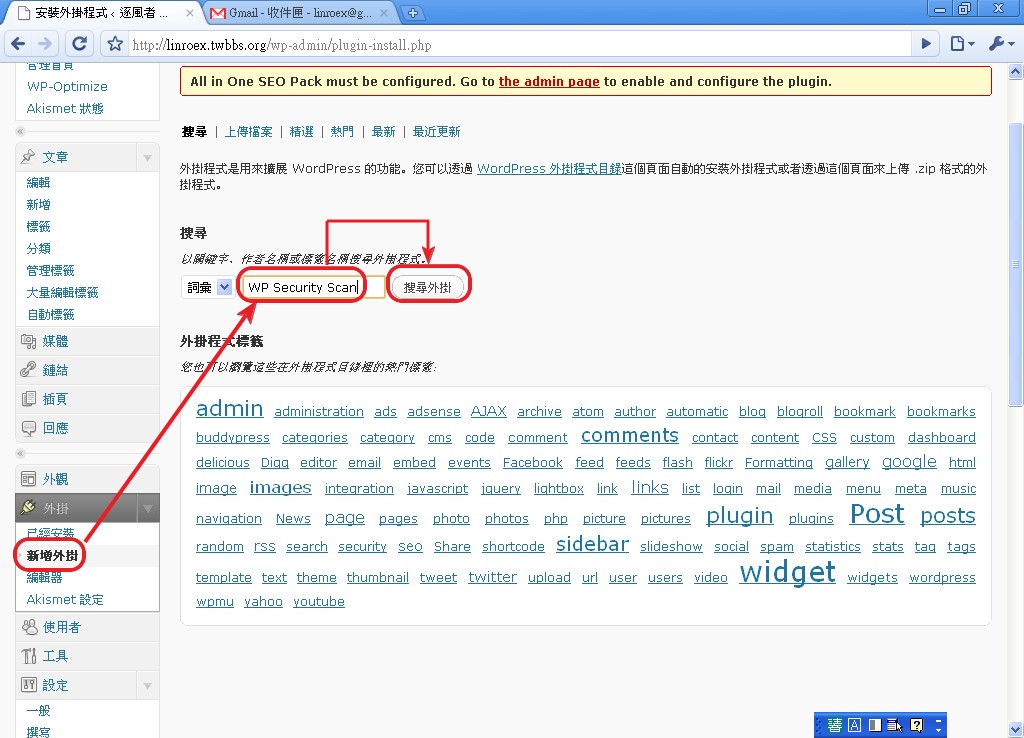Screen dimensions: 1024x738
Task: Click the IME language bar 嘗 icon
Action: (834, 725)
